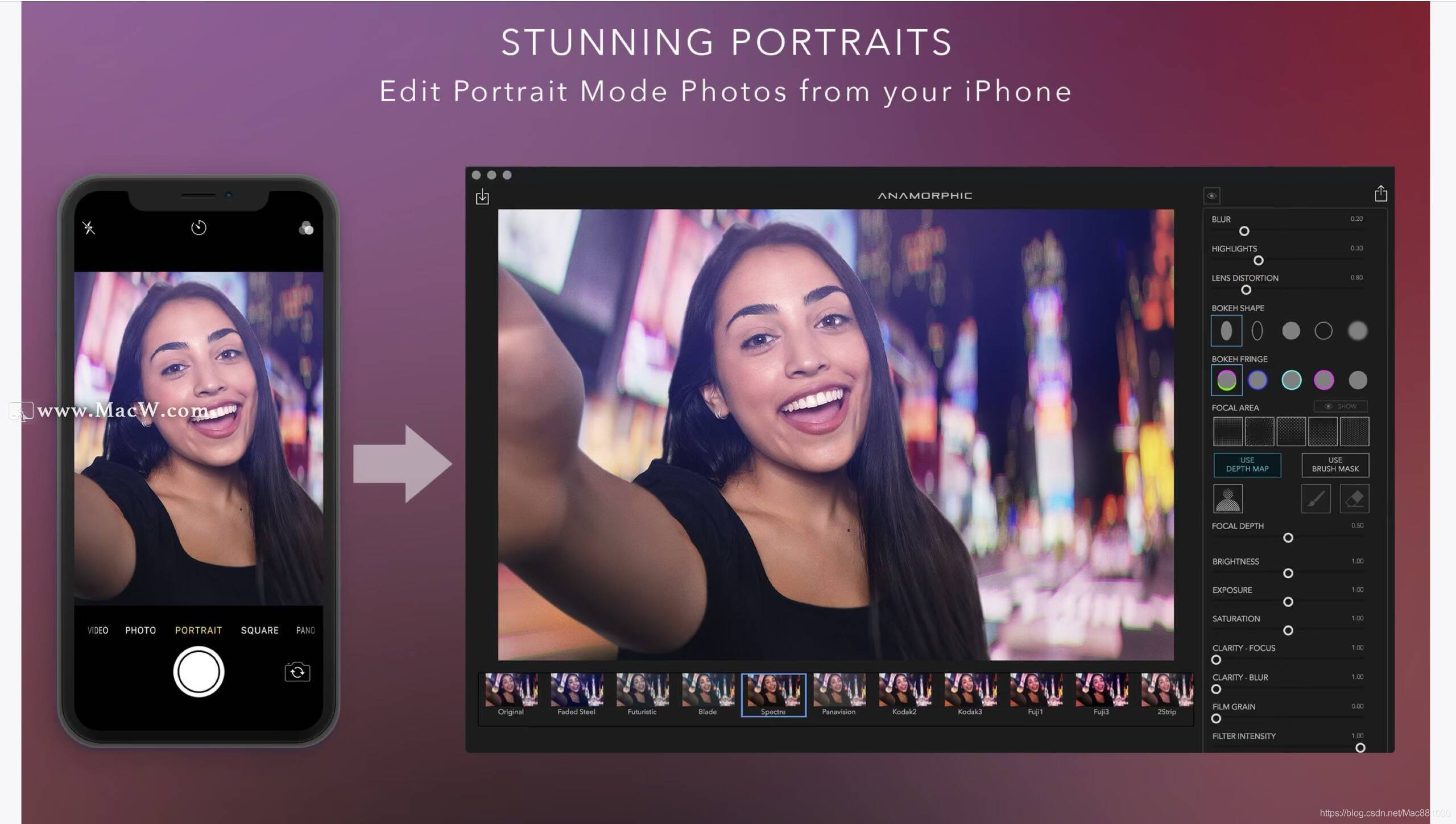Click Use Depth Map button
The height and width of the screenshot is (824, 1456).
pos(1247,465)
